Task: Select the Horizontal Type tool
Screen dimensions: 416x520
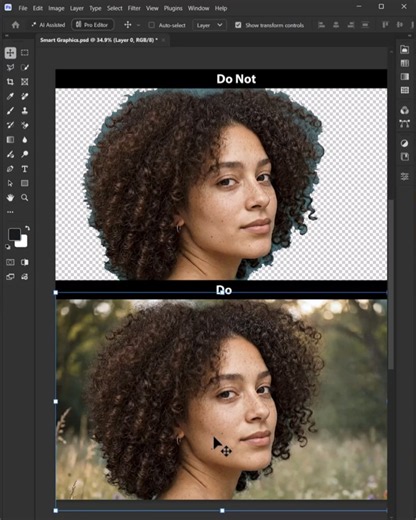Action: pyautogui.click(x=25, y=169)
